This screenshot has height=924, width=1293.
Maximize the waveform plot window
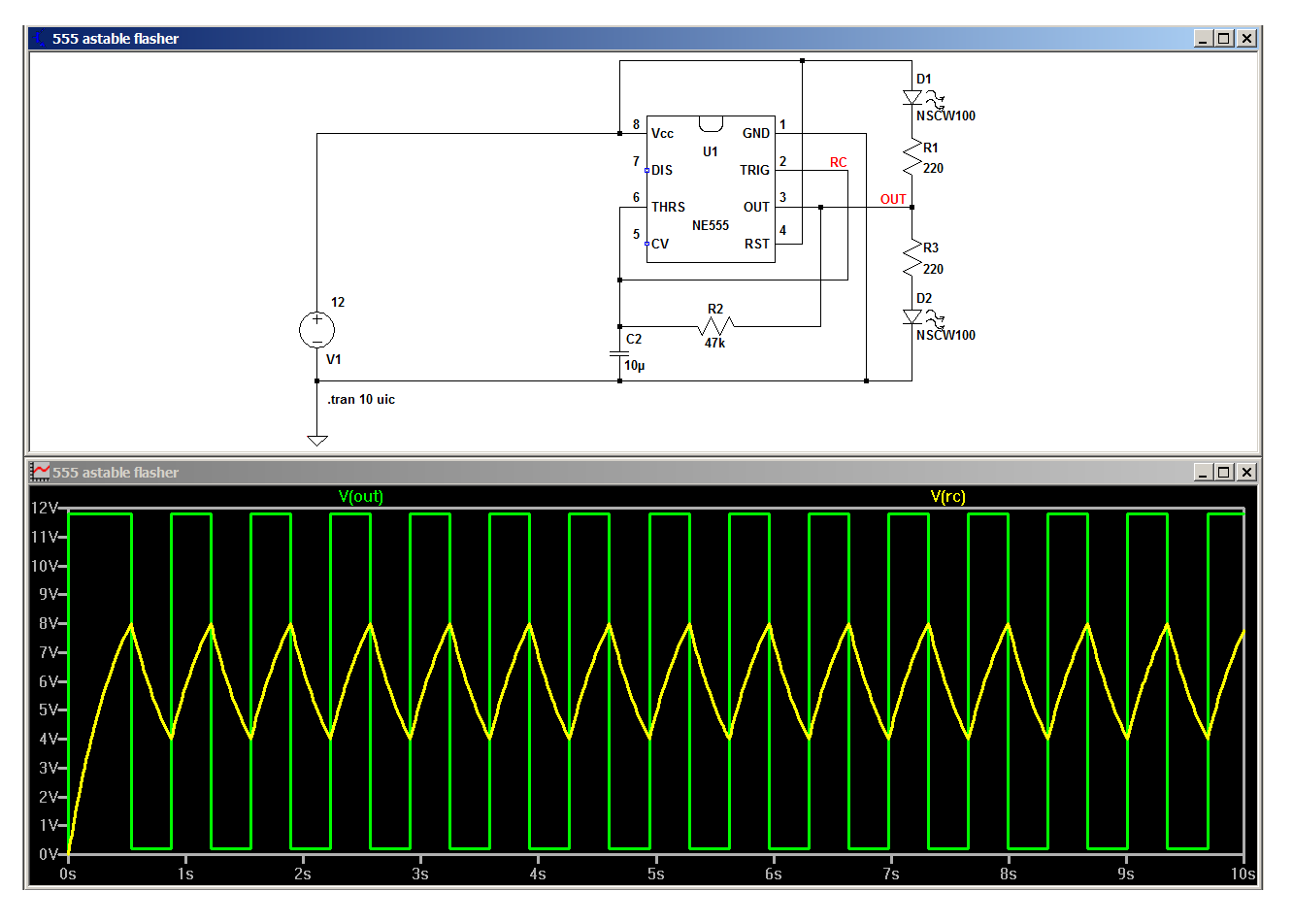pyautogui.click(x=1225, y=473)
